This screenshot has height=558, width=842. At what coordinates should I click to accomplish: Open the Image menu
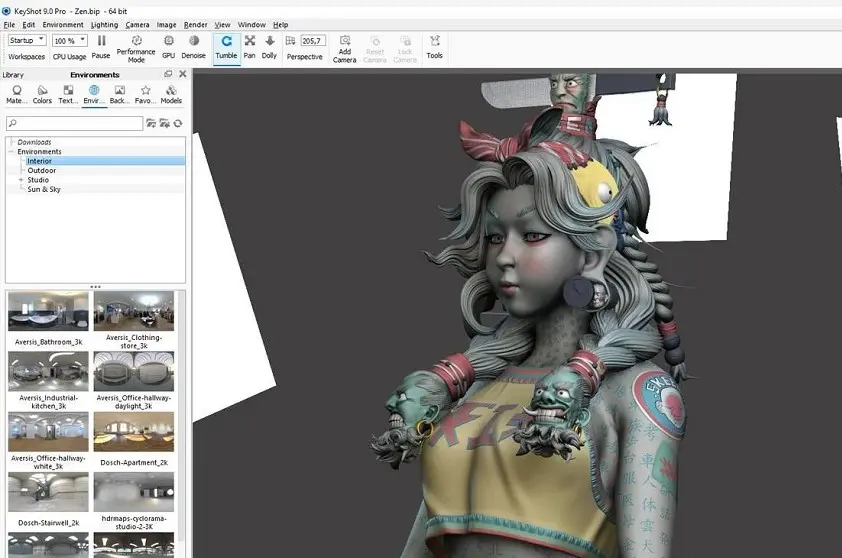pyautogui.click(x=166, y=25)
